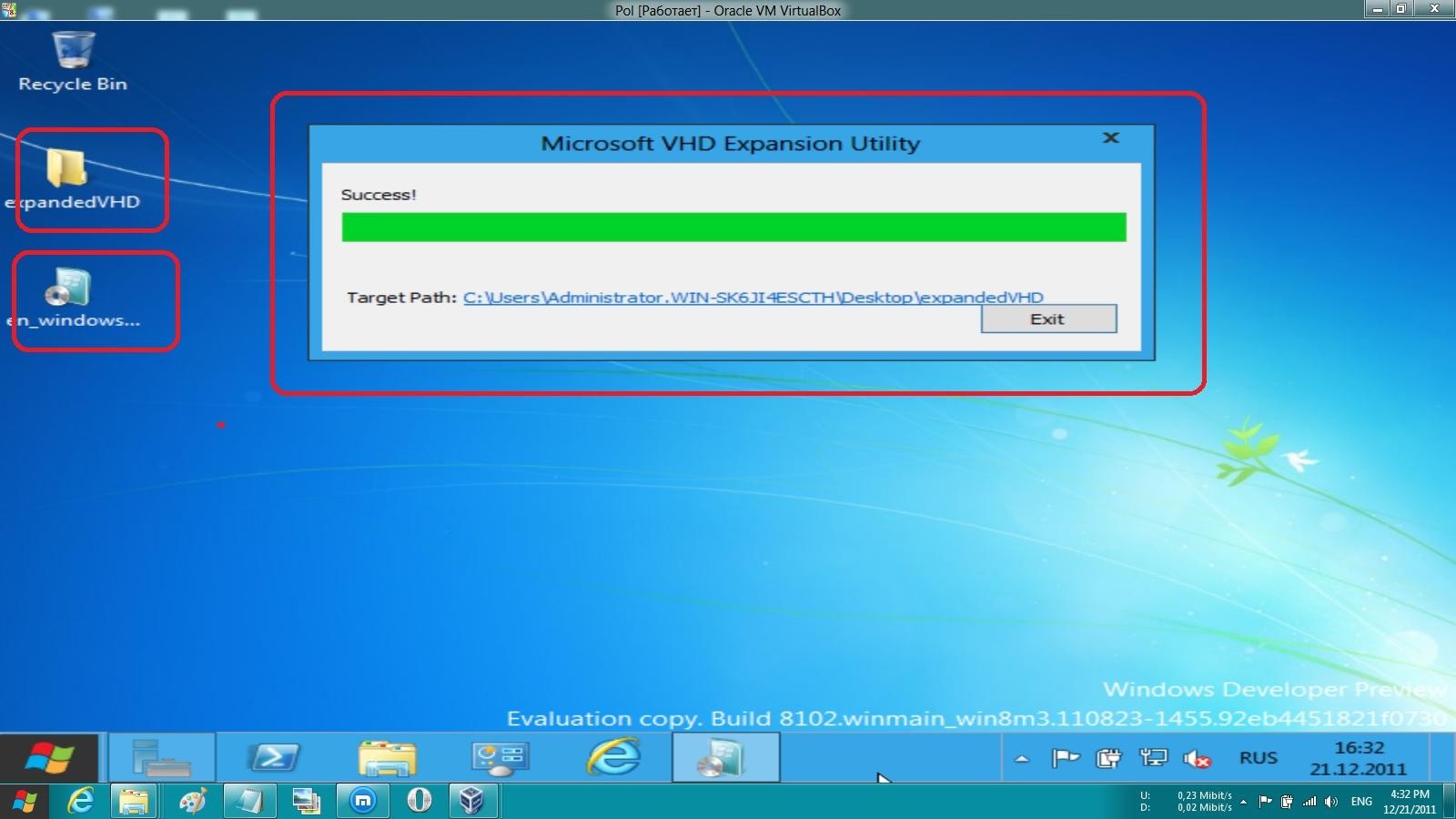
Task: Close the Oracle VM VirtualBox window
Action: [x=1435, y=9]
